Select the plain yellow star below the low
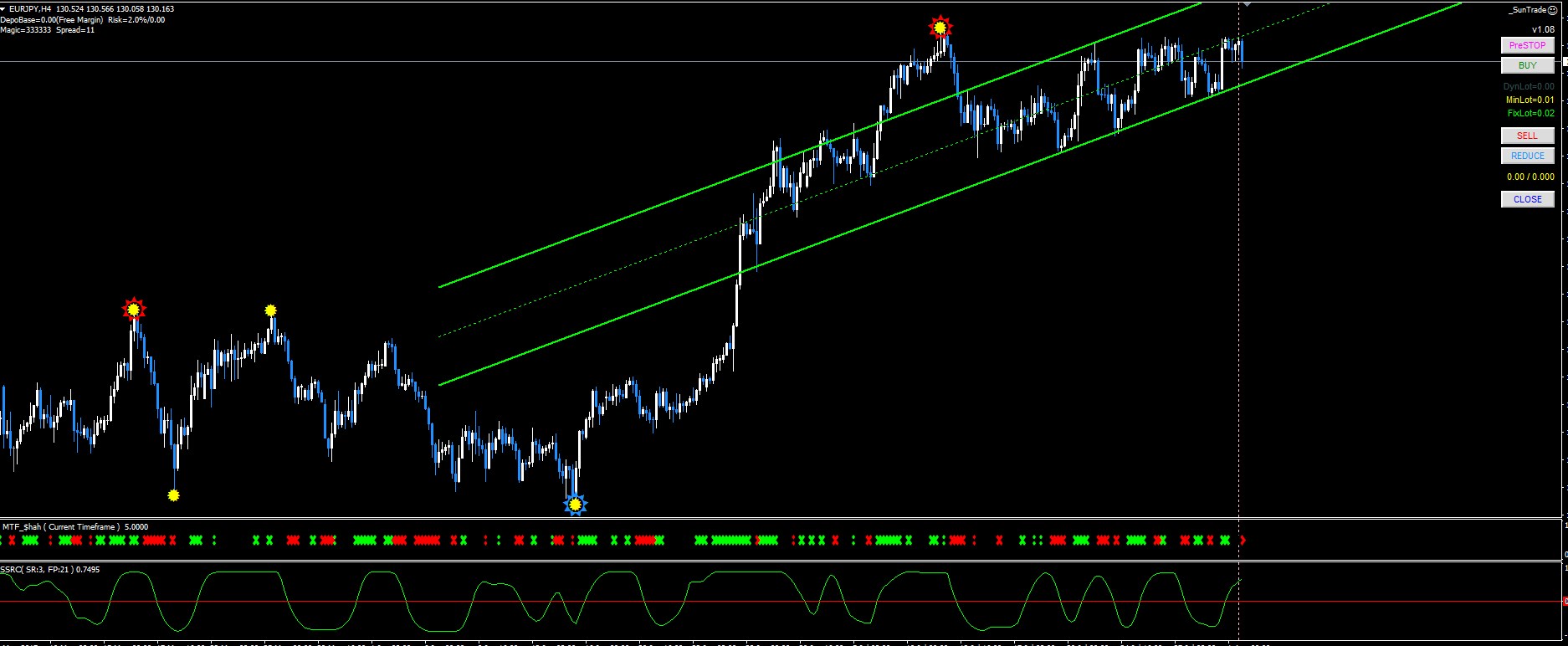The height and width of the screenshot is (646, 1568). coord(173,495)
